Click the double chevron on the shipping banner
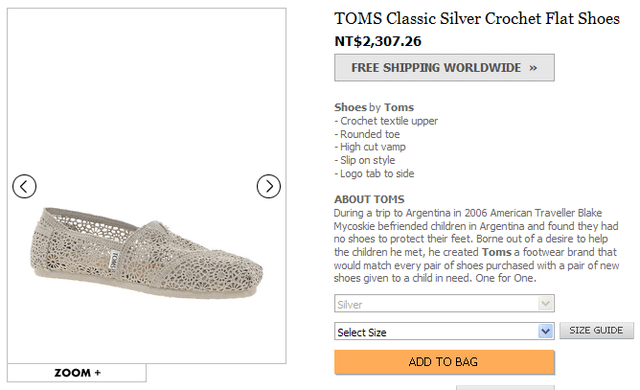The image size is (640, 390). point(533,68)
